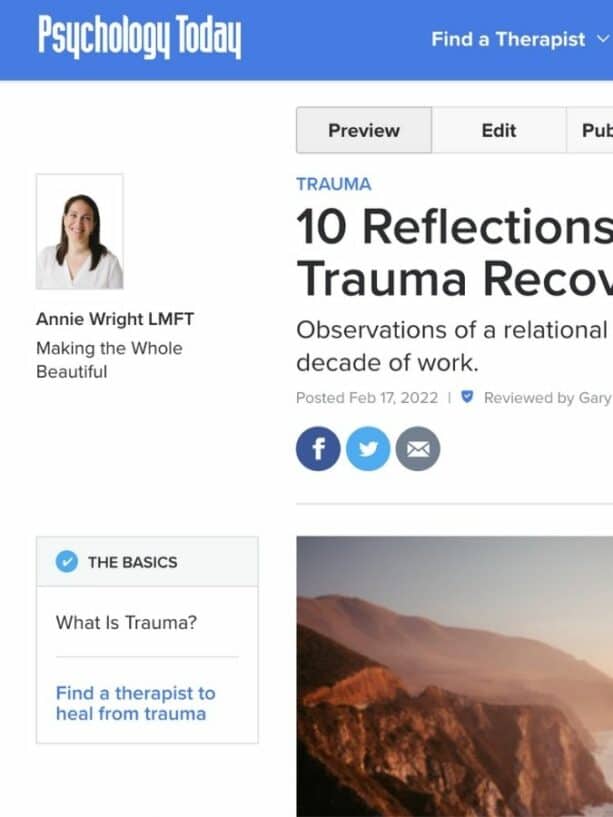This screenshot has height=817, width=613.
Task: Open the What Is Trauma? link
Action: [x=127, y=622]
